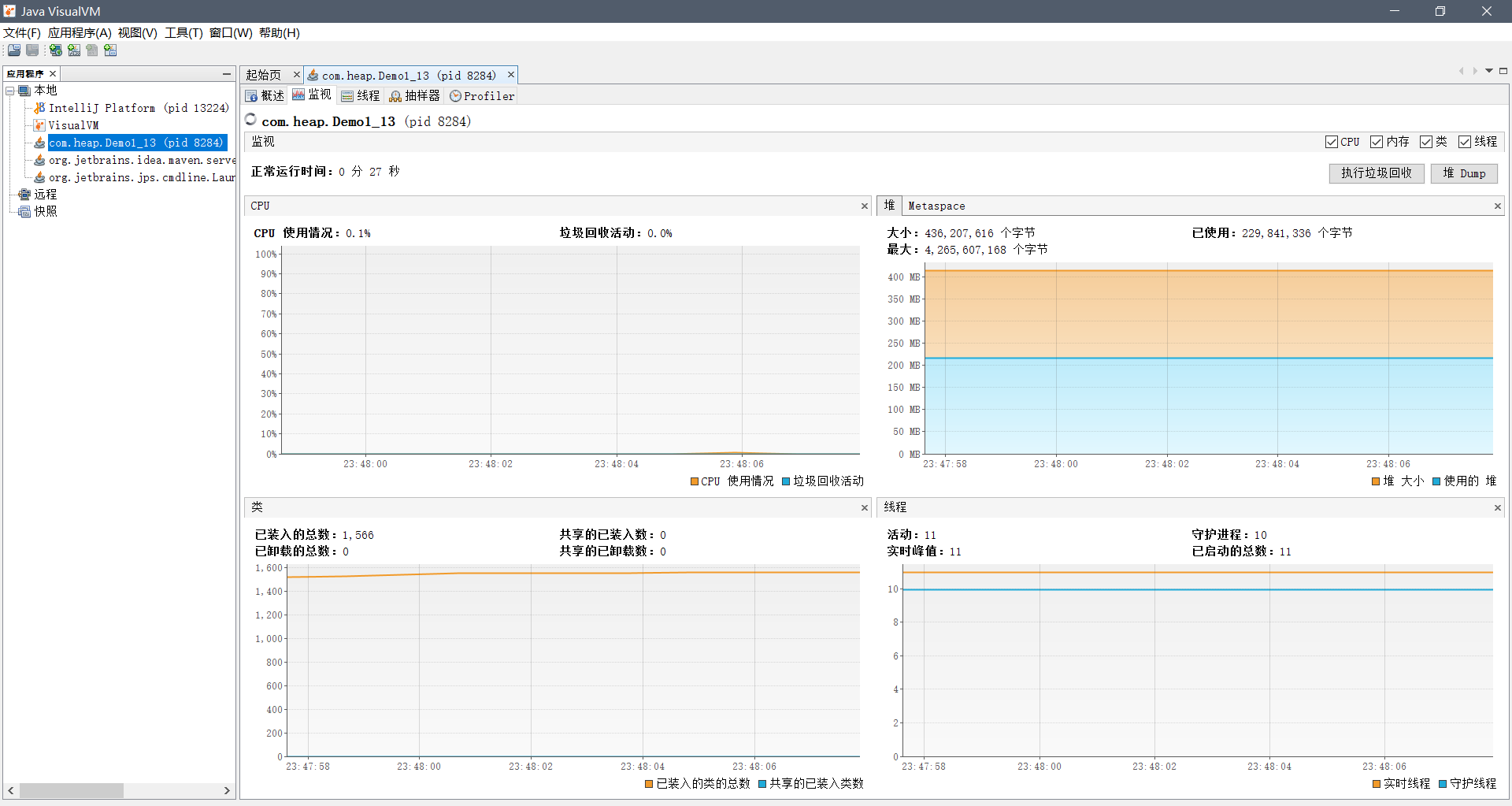1512x806 pixels.
Task: Click the 堆 Dump button
Action: coord(1464,173)
